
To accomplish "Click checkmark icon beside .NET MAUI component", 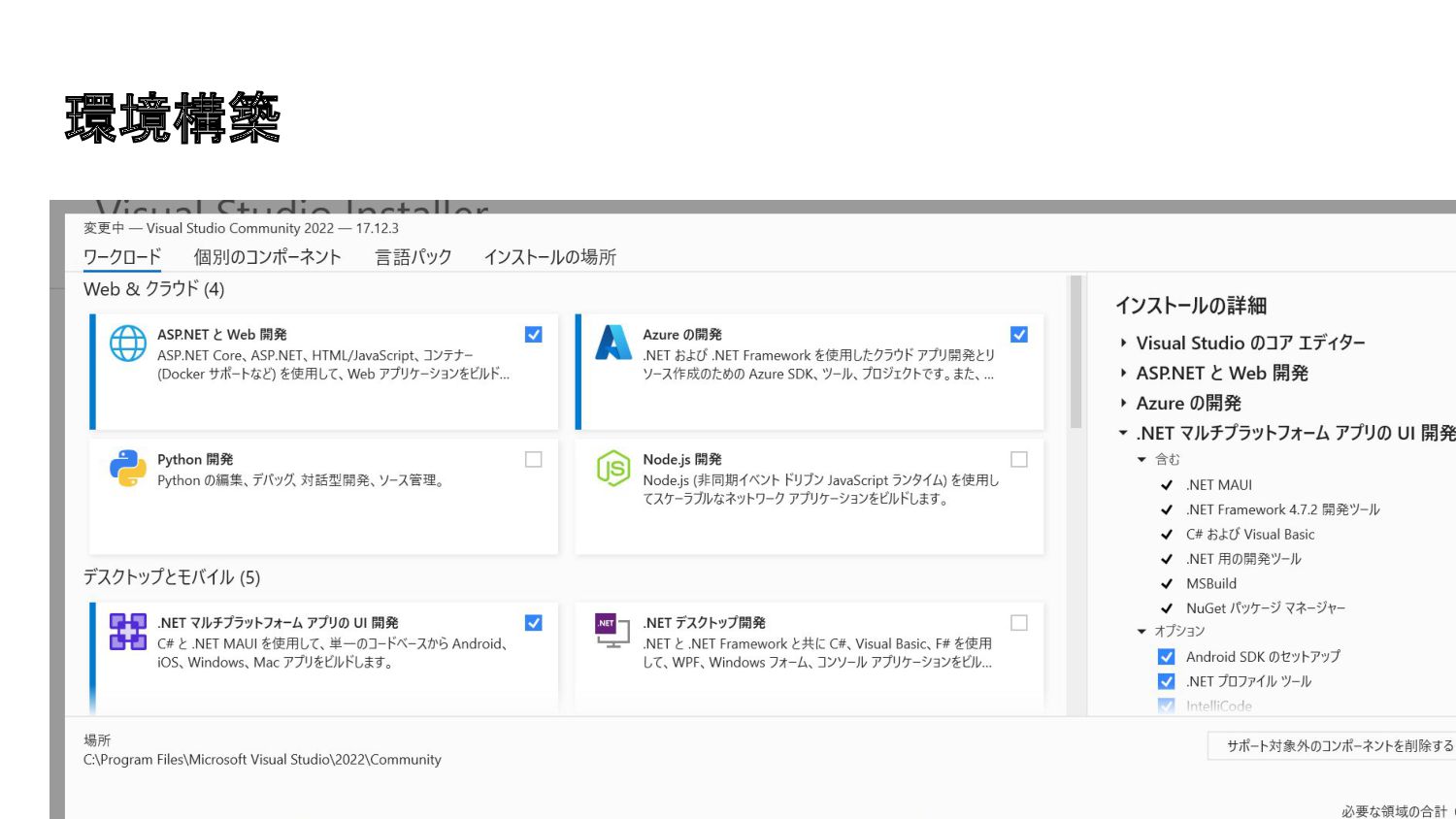I will pyautogui.click(x=1167, y=485).
